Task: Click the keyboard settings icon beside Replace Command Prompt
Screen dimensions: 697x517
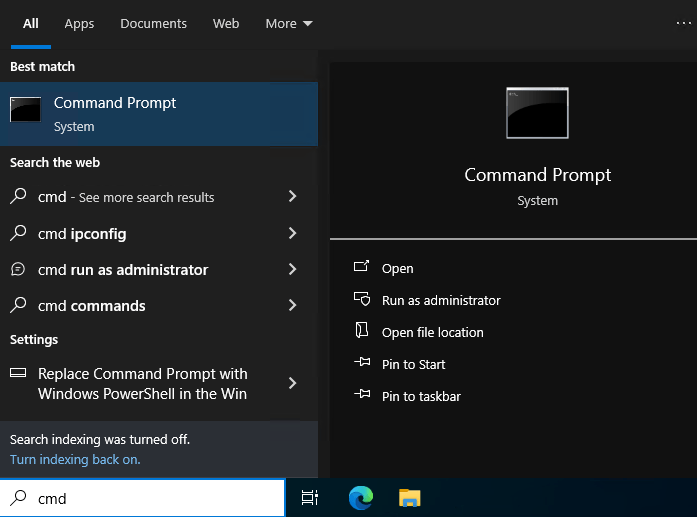Action: click(x=18, y=373)
